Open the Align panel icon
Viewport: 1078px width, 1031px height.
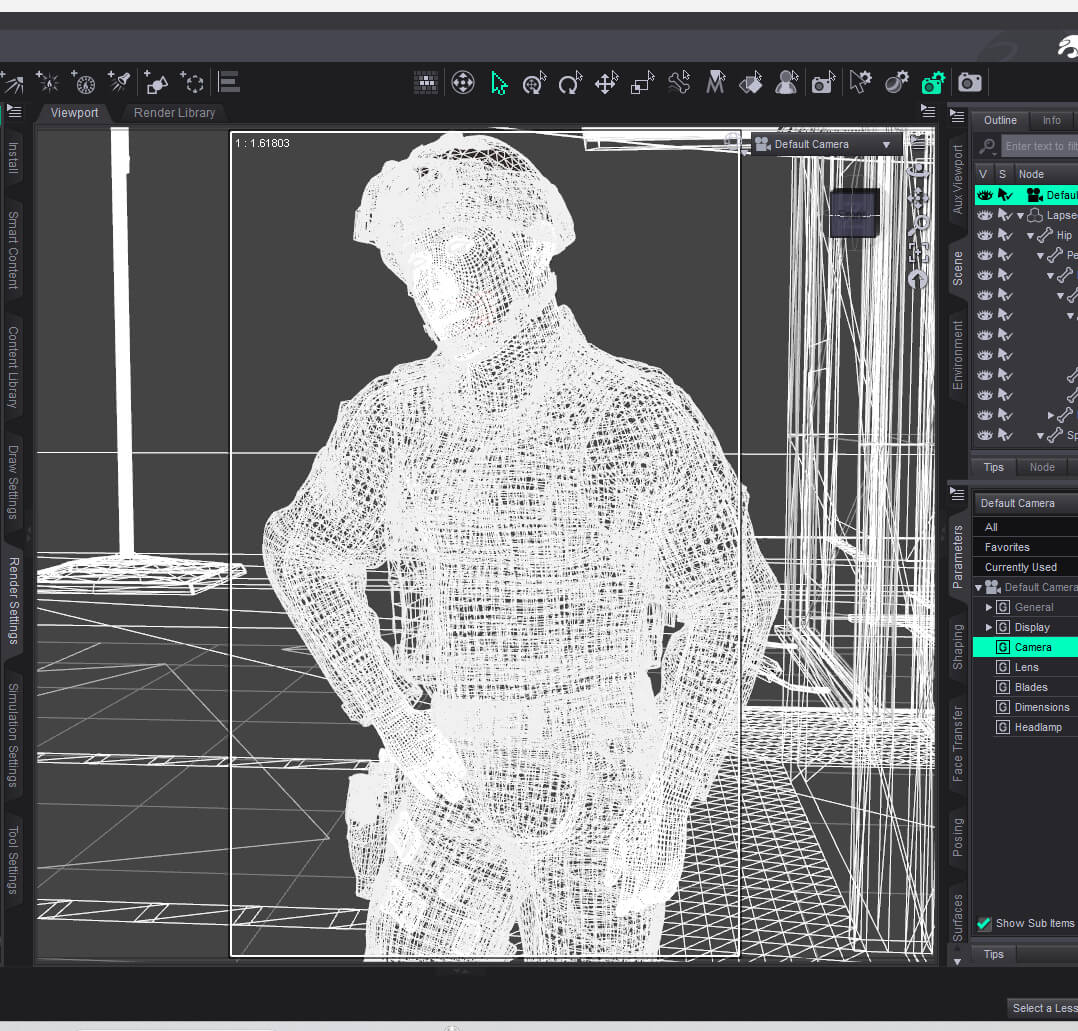229,82
